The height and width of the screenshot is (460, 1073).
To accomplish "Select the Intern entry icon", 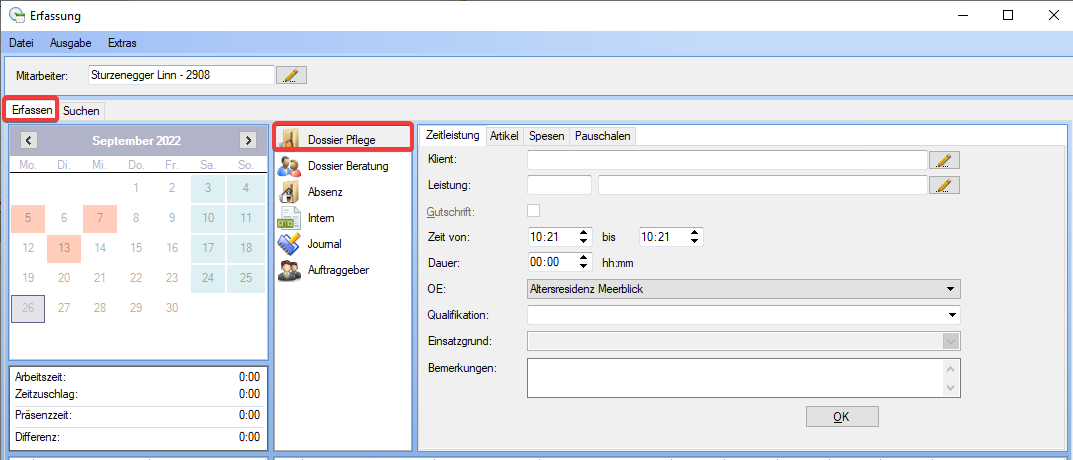I will point(290,218).
